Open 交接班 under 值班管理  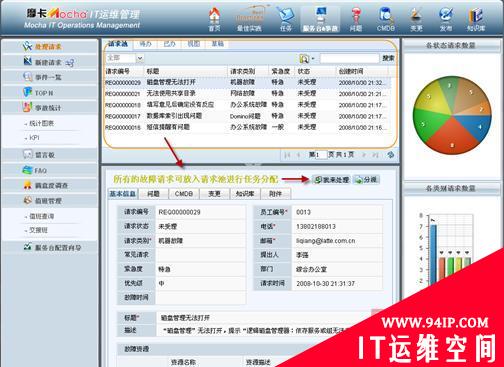coord(38,230)
